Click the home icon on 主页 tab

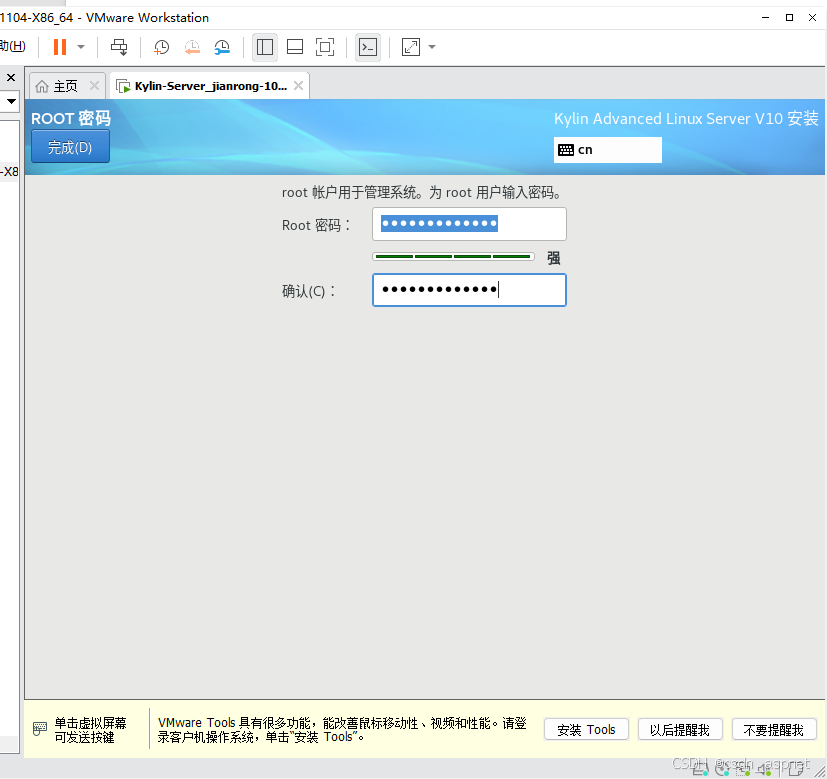click(x=42, y=86)
